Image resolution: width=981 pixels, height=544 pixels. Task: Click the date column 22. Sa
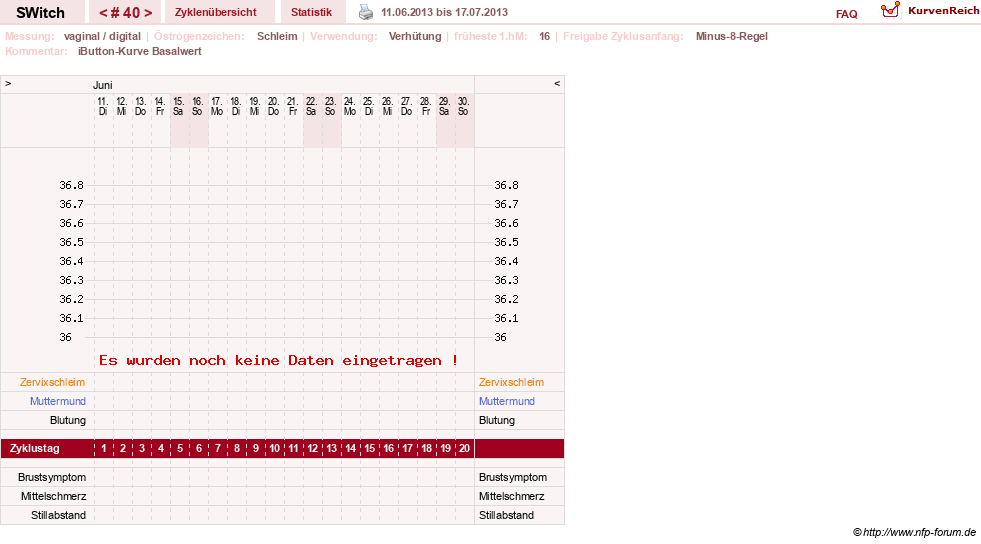tap(311, 106)
